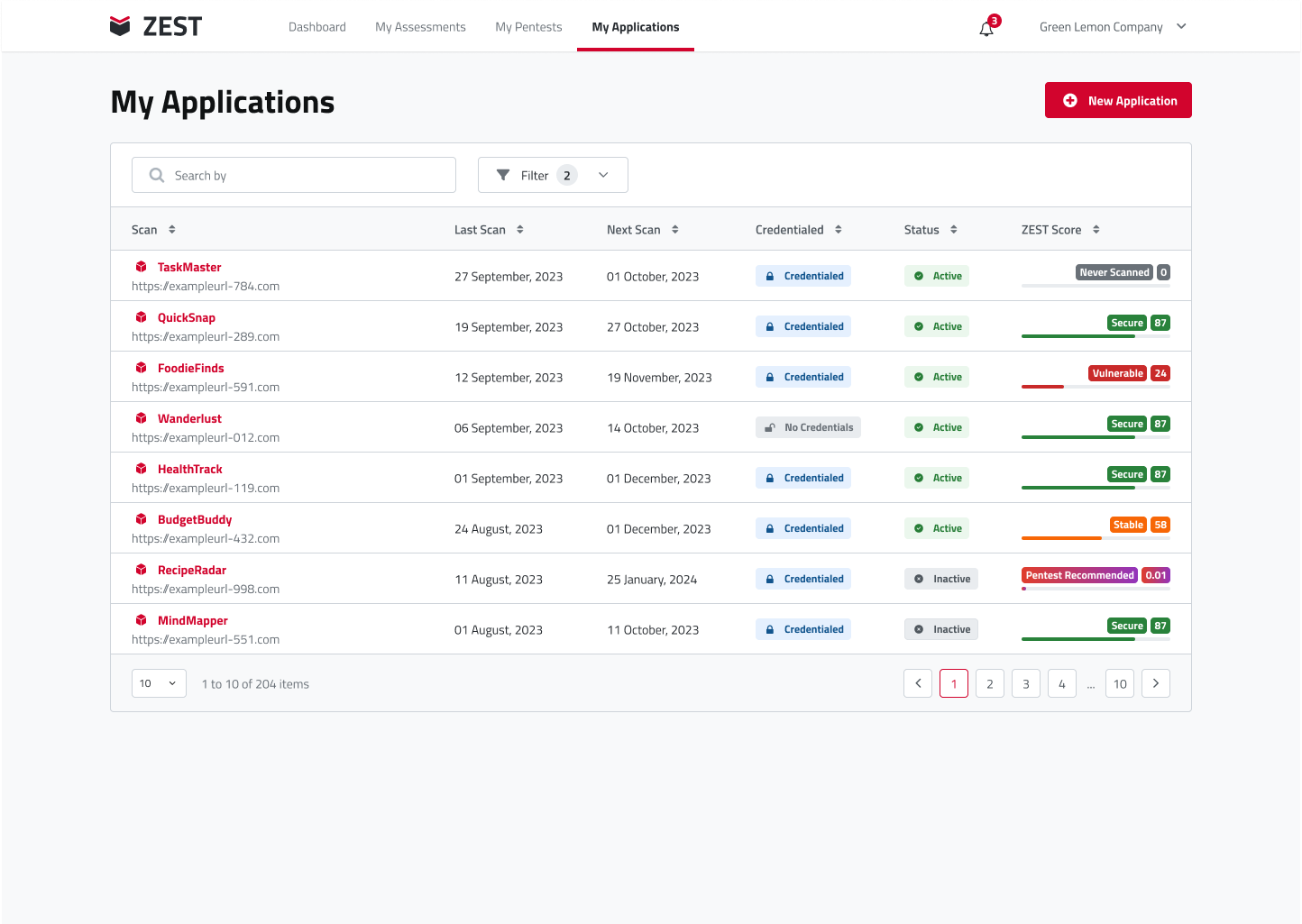Click the filter funnel icon

point(504,175)
